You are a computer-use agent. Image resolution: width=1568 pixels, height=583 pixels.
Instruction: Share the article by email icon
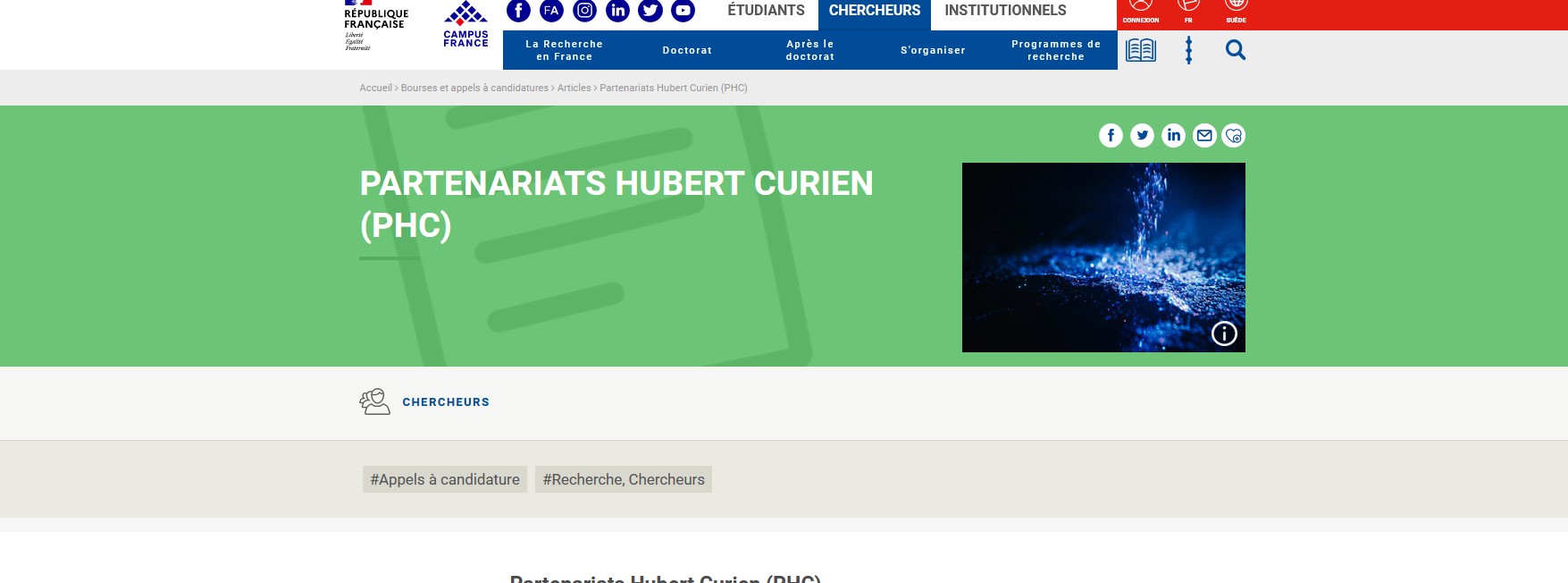click(x=1204, y=135)
